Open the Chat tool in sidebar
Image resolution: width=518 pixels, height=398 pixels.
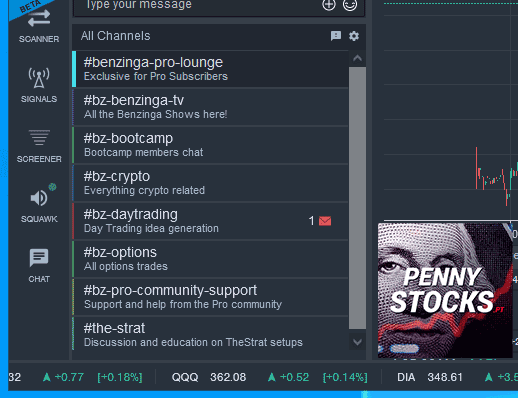point(39,266)
